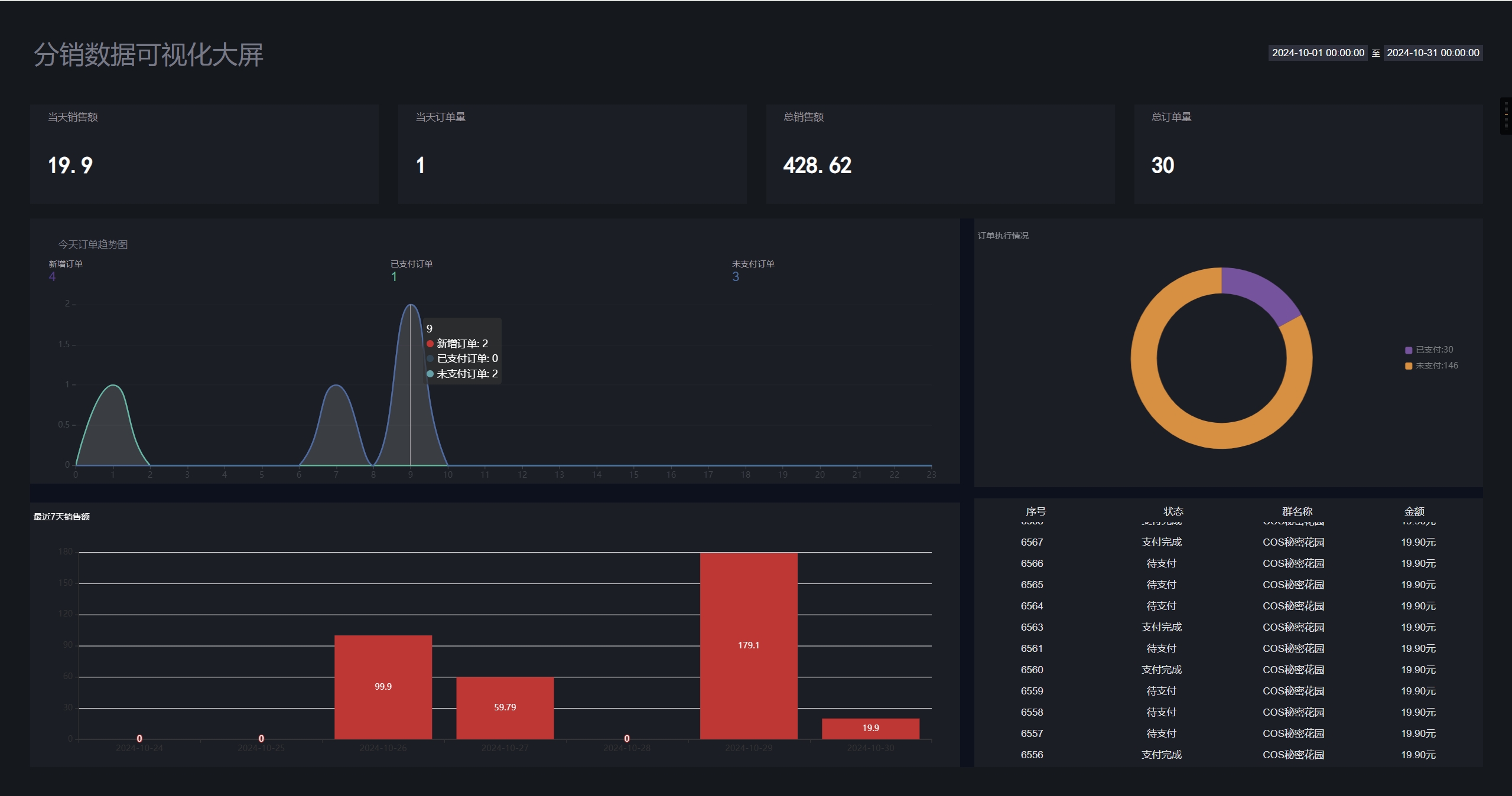
Task: Click the side minimap widget at right edge
Action: click(1506, 116)
